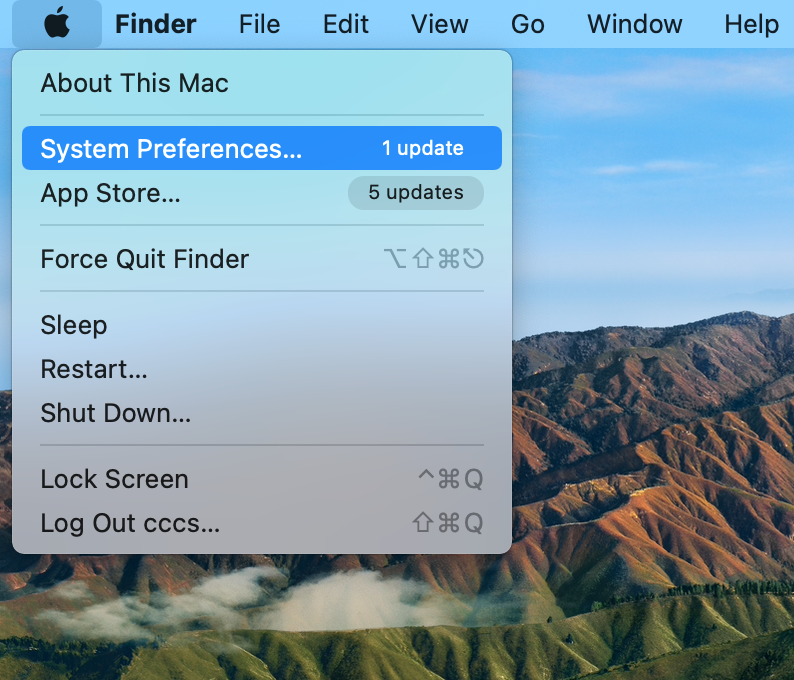Launch App Store from the menu
794x680 pixels.
click(x=110, y=193)
